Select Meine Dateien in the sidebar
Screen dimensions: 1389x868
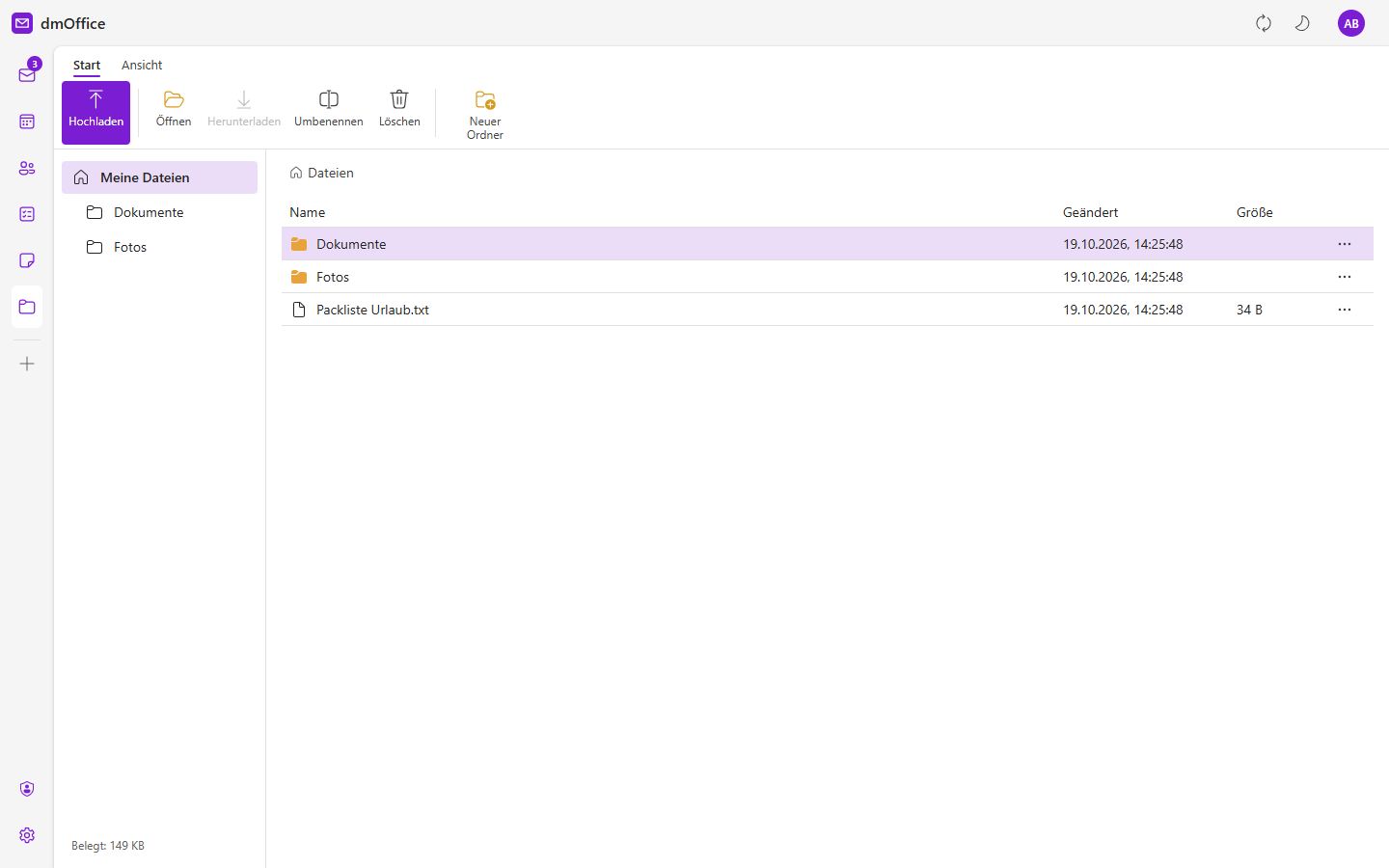pos(159,177)
